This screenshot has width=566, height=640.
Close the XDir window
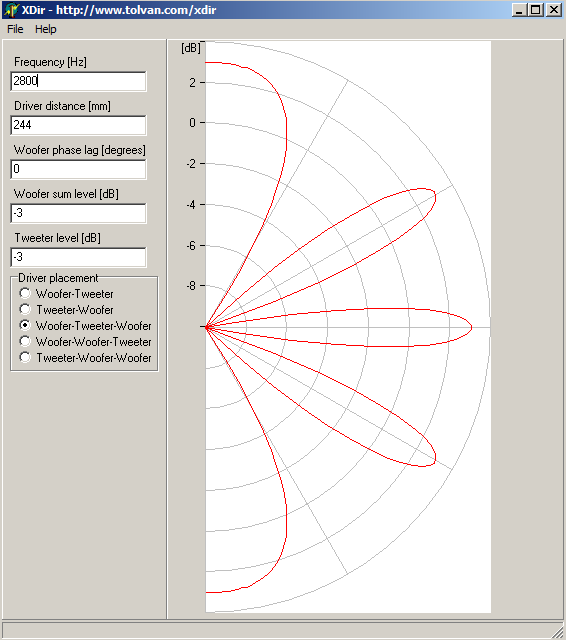click(554, 10)
